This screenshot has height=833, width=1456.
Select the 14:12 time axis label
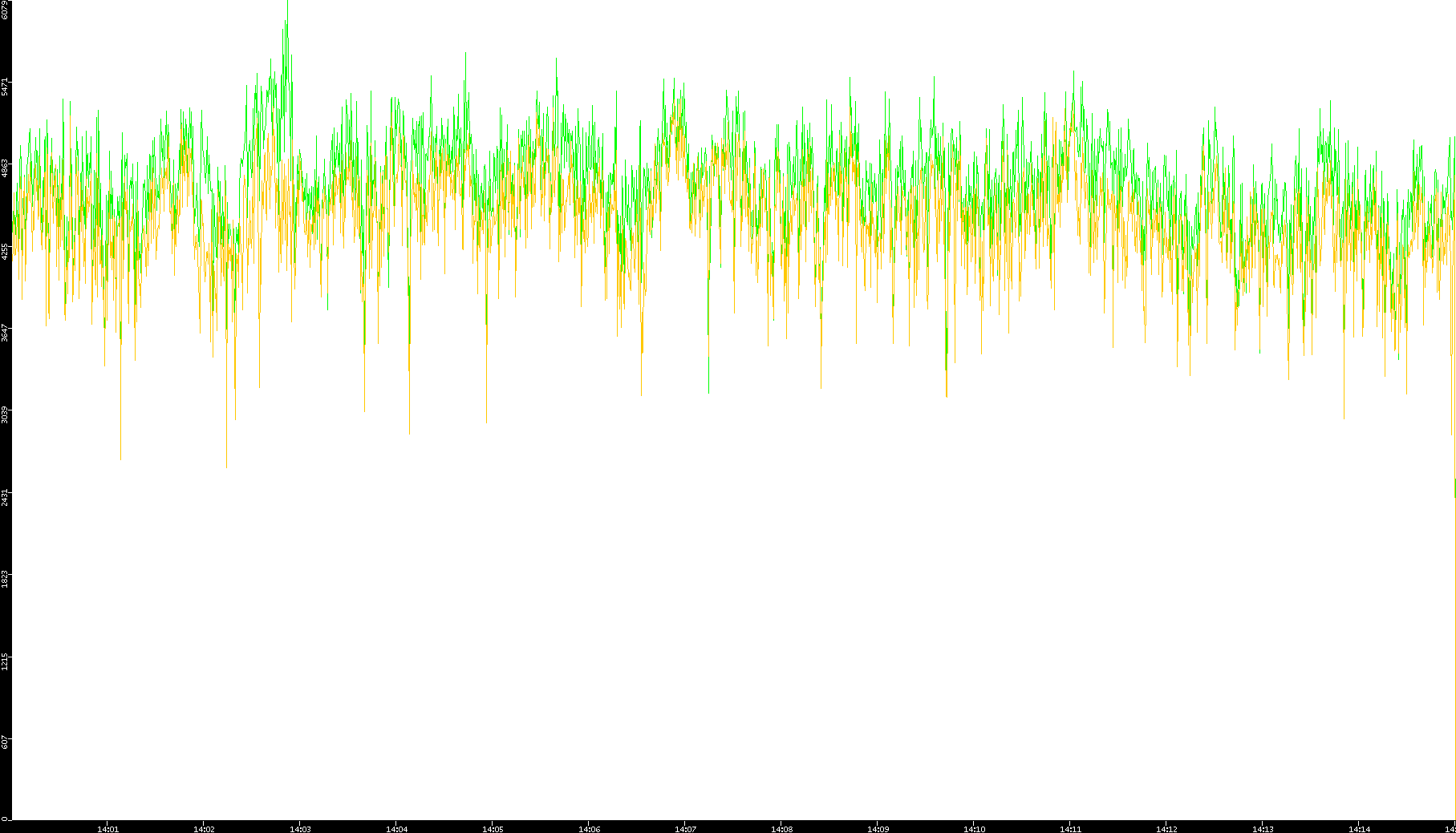(x=1166, y=828)
